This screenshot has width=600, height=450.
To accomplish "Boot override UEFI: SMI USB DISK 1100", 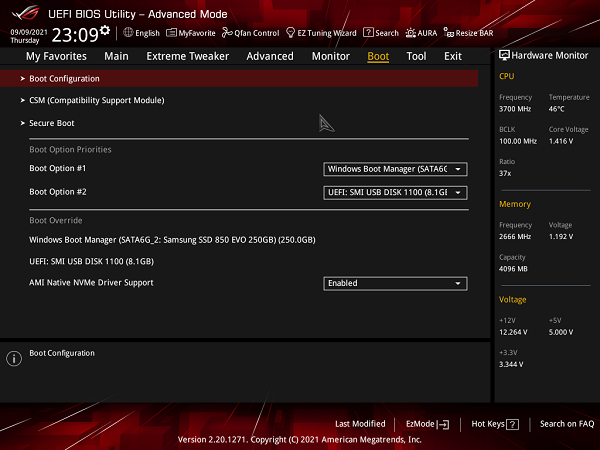I will (91, 261).
